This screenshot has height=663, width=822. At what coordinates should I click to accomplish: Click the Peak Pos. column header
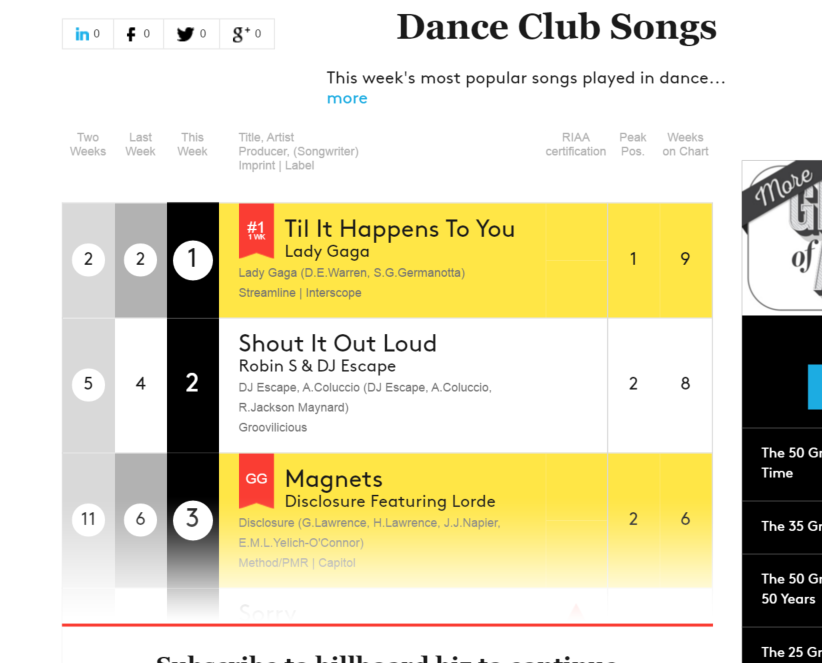click(633, 144)
